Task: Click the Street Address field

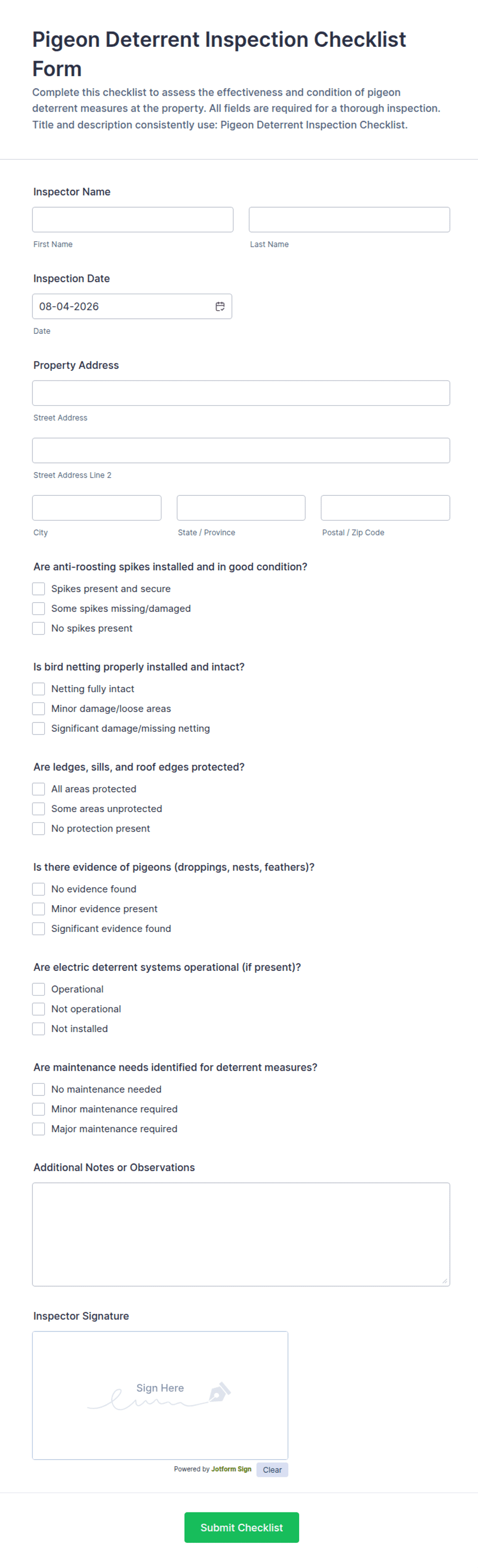Action: [241, 393]
